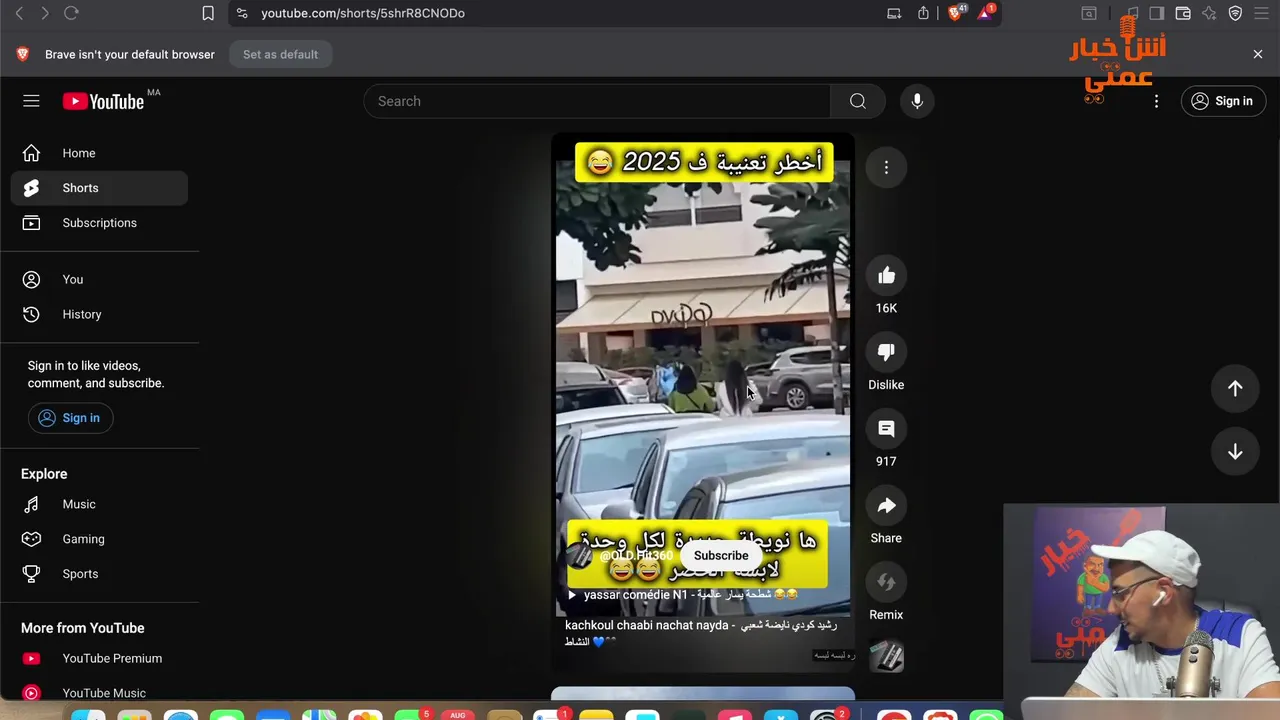Open the @OLD.Hit360 channel handle
Image resolution: width=1280 pixels, height=720 pixels.
(636, 556)
